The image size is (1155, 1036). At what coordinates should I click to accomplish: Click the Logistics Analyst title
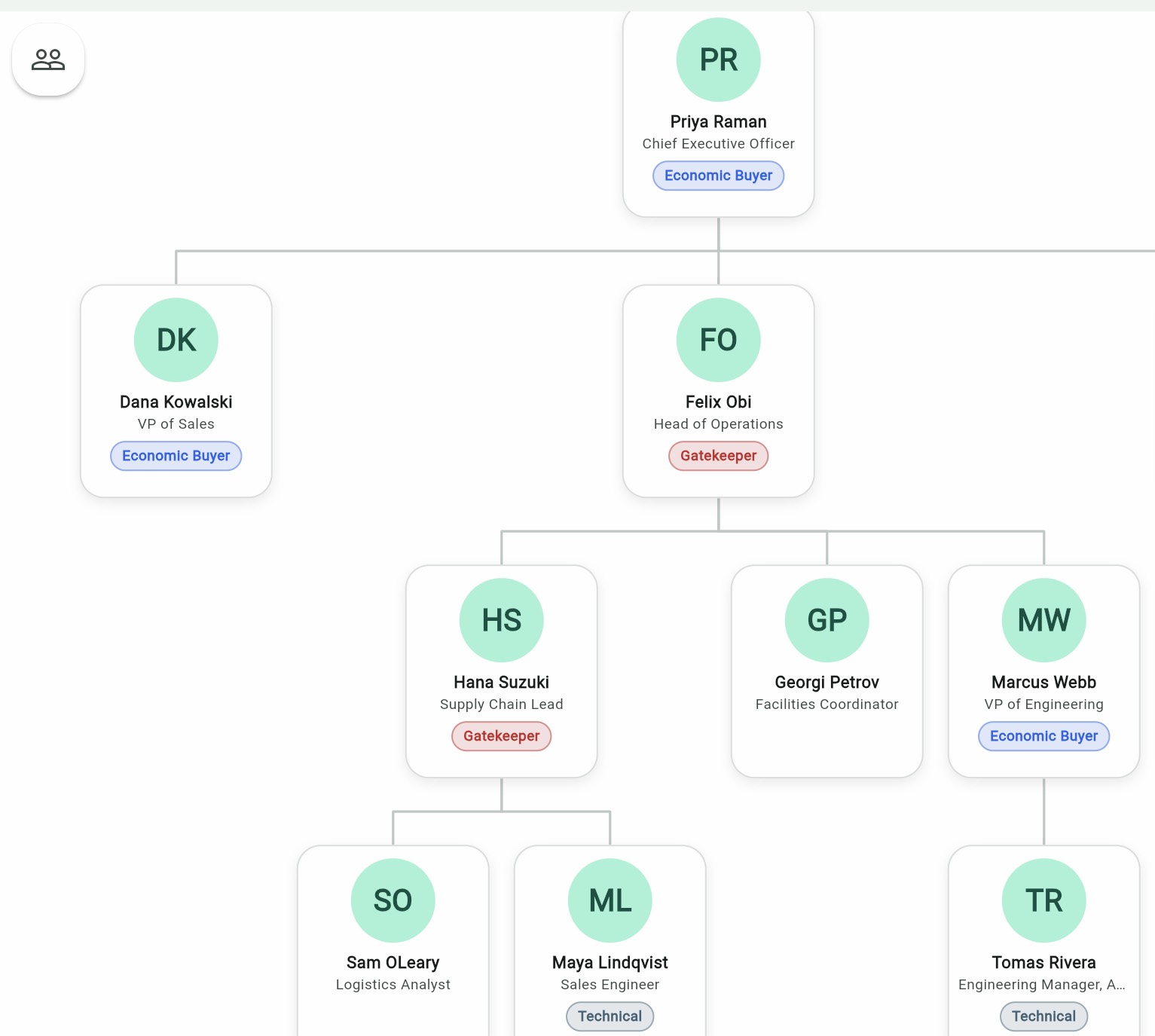pyautogui.click(x=393, y=985)
